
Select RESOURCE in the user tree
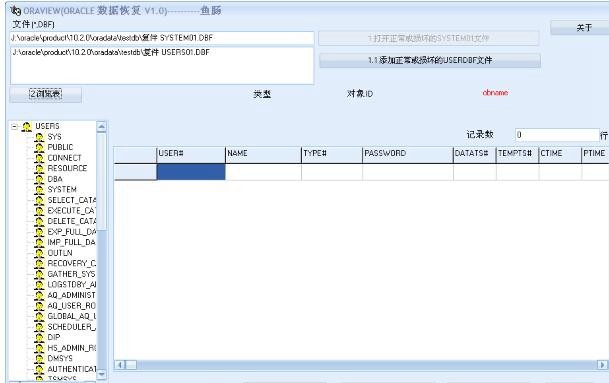(67, 169)
